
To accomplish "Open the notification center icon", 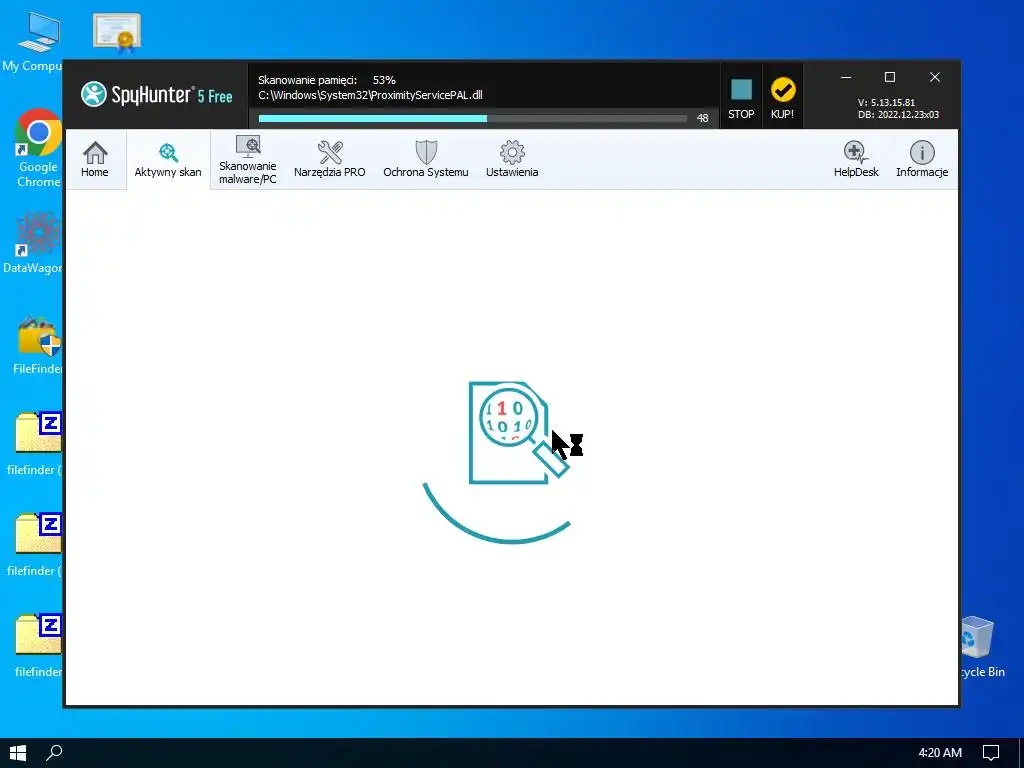I will tap(991, 753).
